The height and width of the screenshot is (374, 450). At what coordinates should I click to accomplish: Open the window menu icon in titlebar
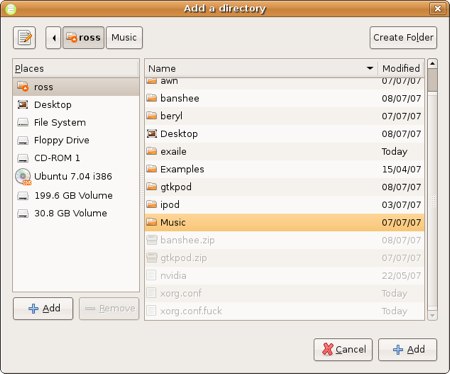11,9
